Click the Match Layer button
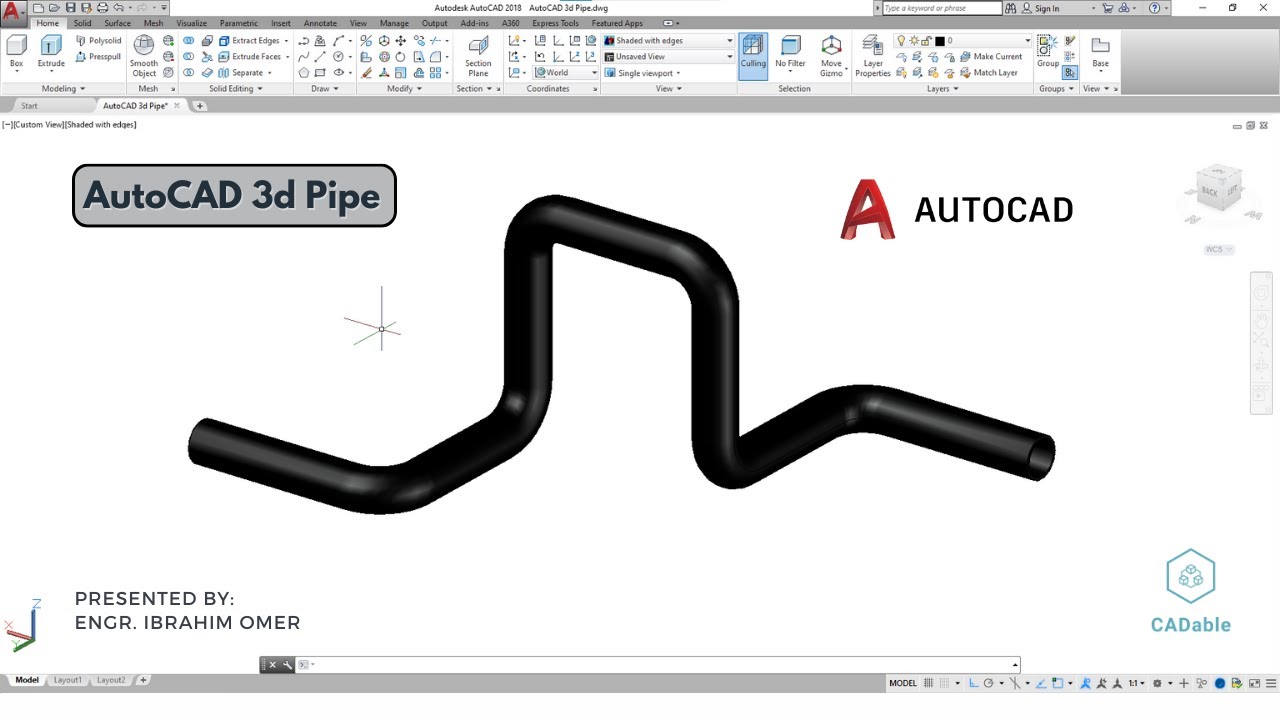The height and width of the screenshot is (720, 1280). point(988,73)
